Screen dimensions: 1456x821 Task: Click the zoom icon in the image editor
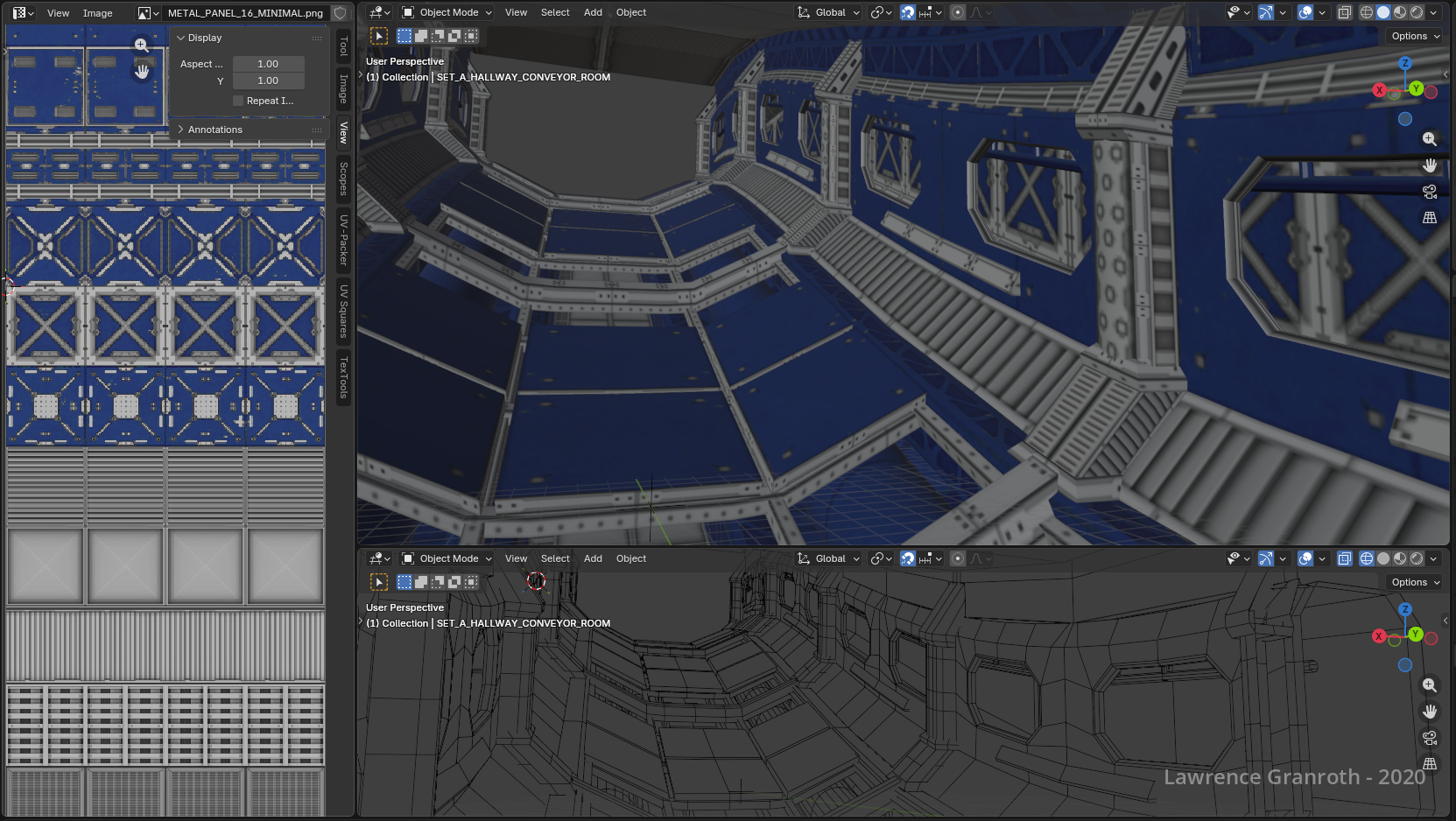(x=141, y=45)
